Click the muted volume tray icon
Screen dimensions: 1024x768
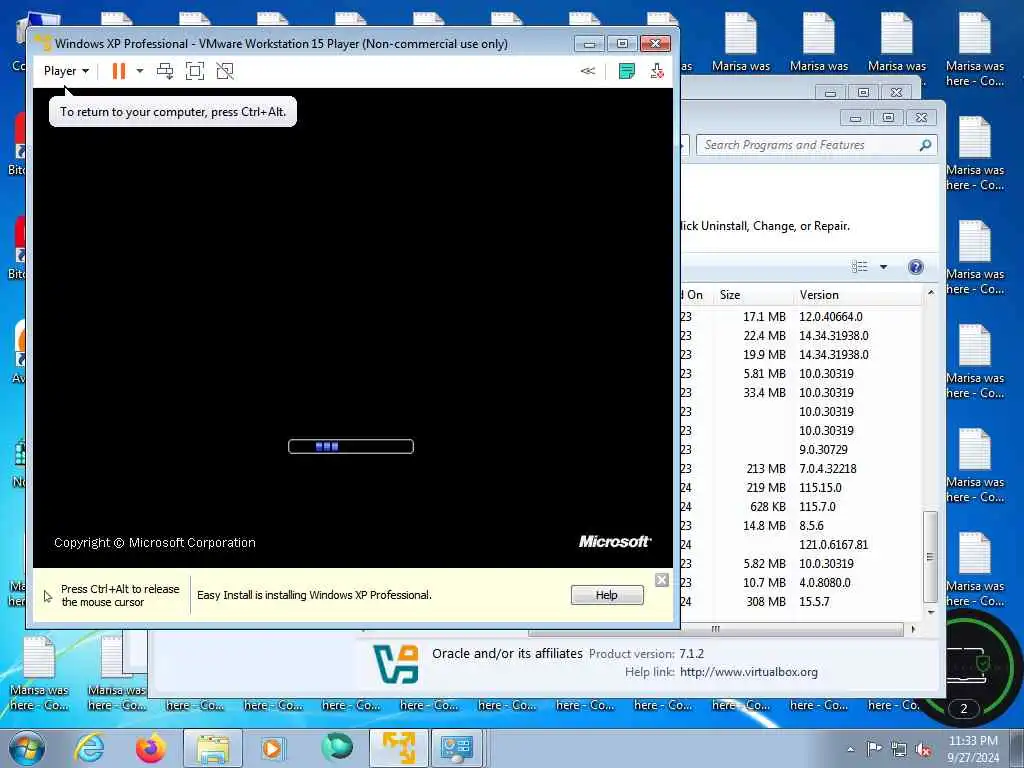923,750
